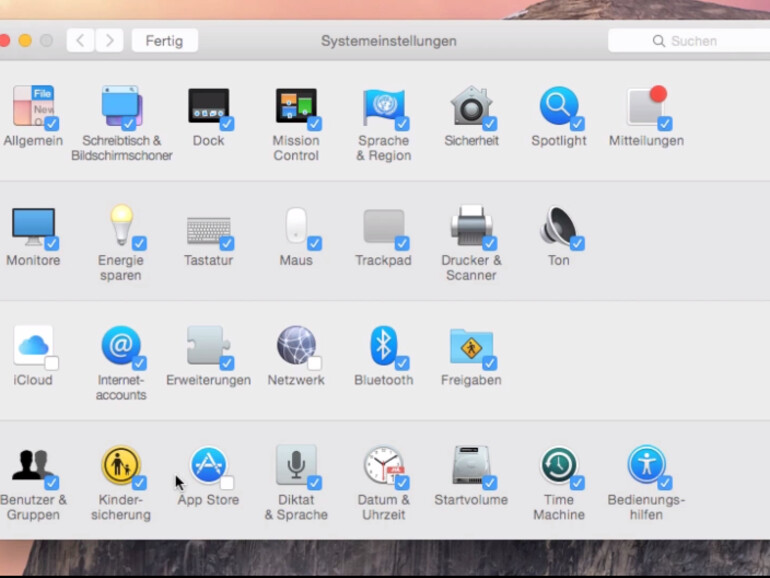This screenshot has width=770, height=578.
Task: Open the Startvolume disk icon
Action: (471, 465)
